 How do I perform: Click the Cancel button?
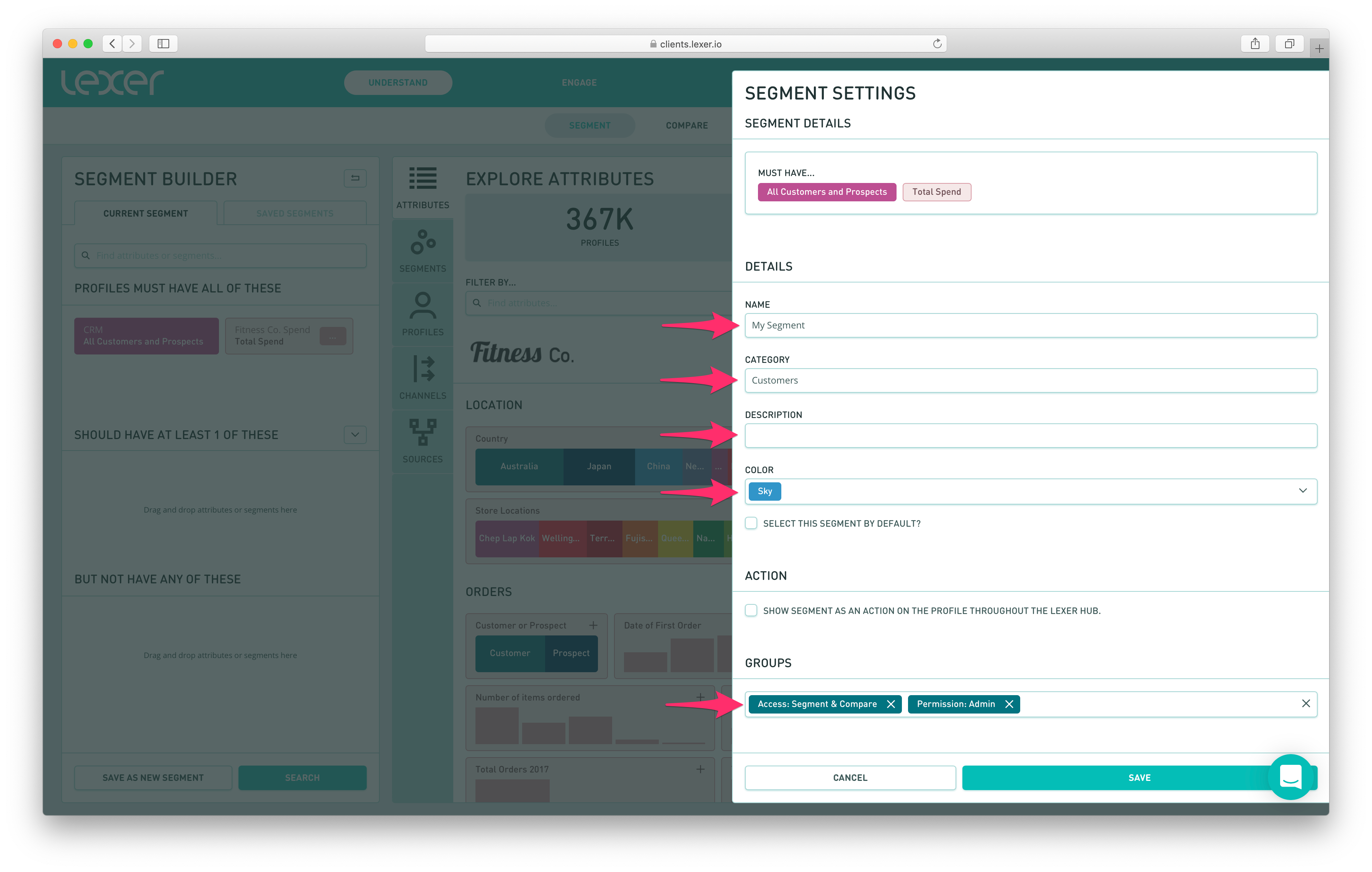[850, 777]
